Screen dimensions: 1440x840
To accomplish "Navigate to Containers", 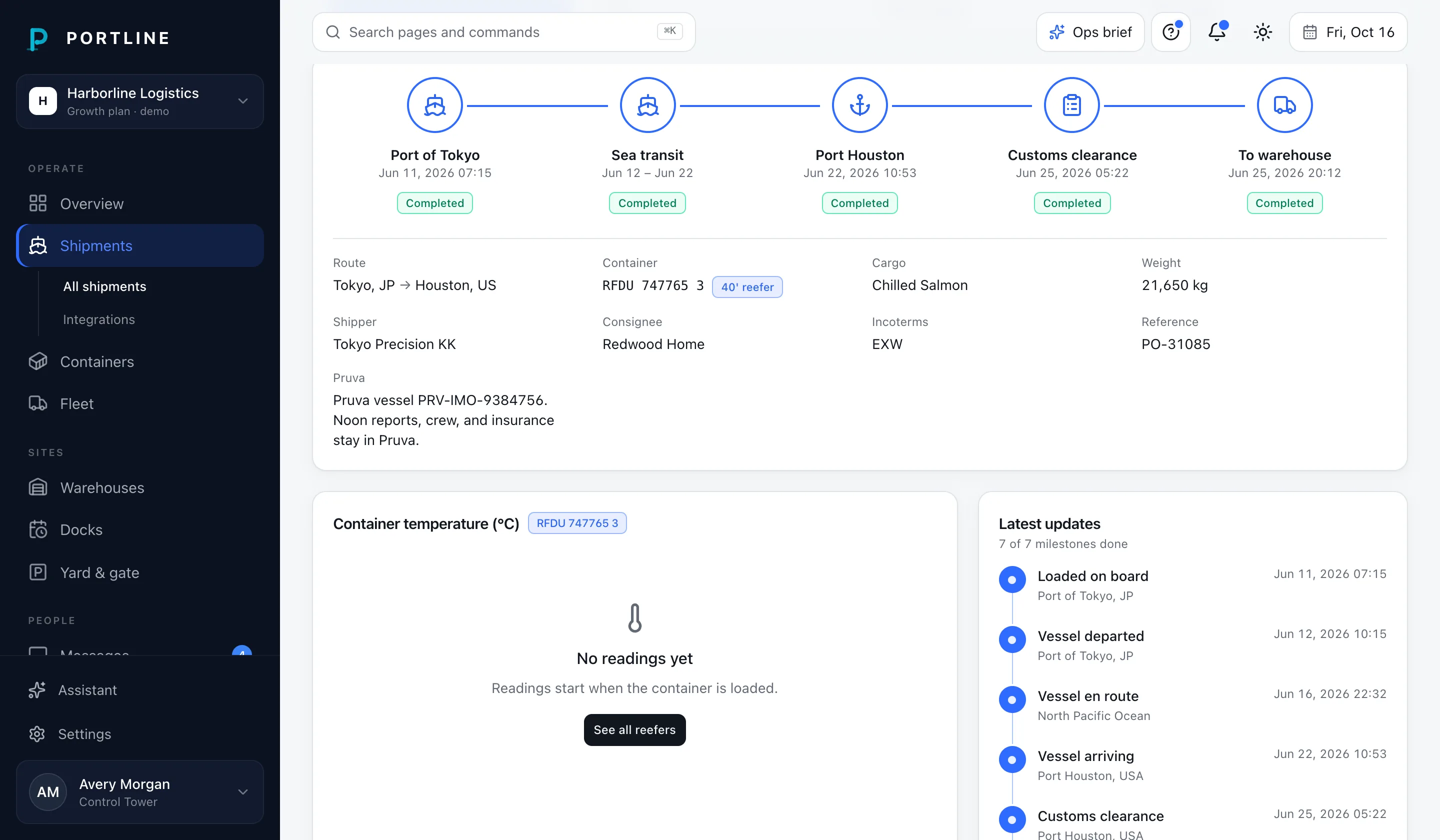I will click(x=140, y=361).
